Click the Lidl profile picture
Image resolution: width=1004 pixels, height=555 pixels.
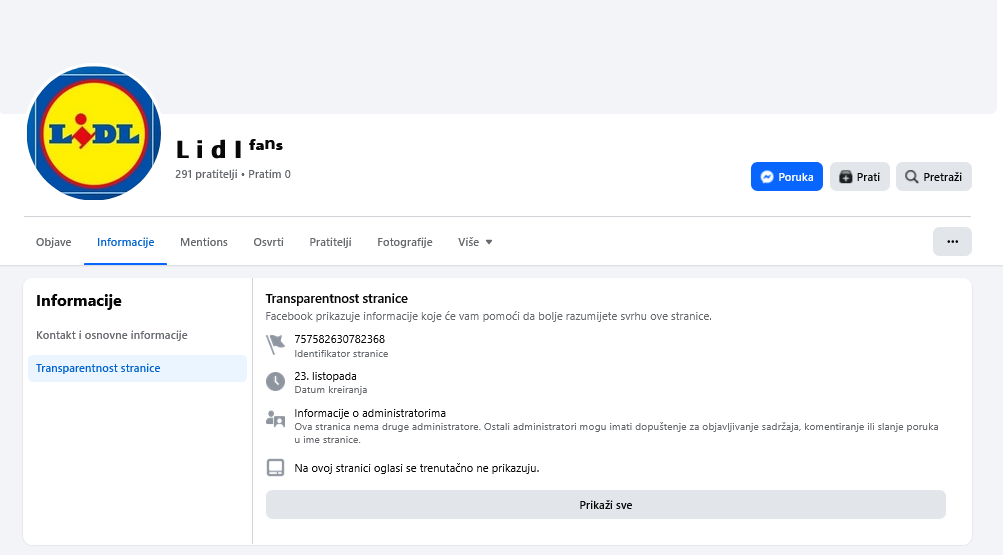(94, 133)
